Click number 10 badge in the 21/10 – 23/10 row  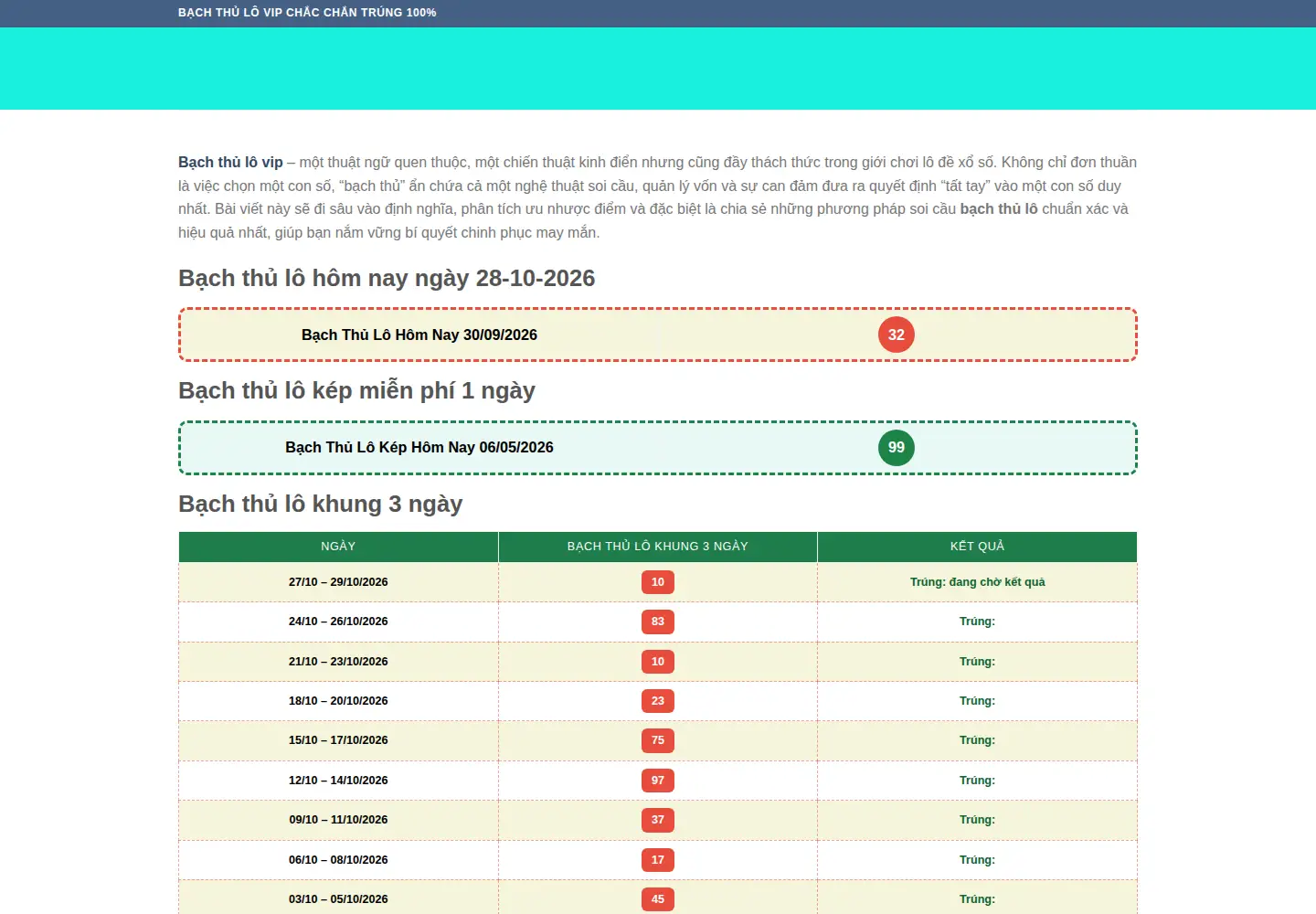658,662
